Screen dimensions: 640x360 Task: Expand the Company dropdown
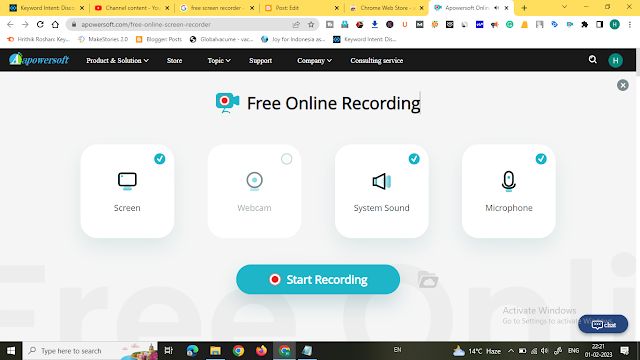[314, 60]
